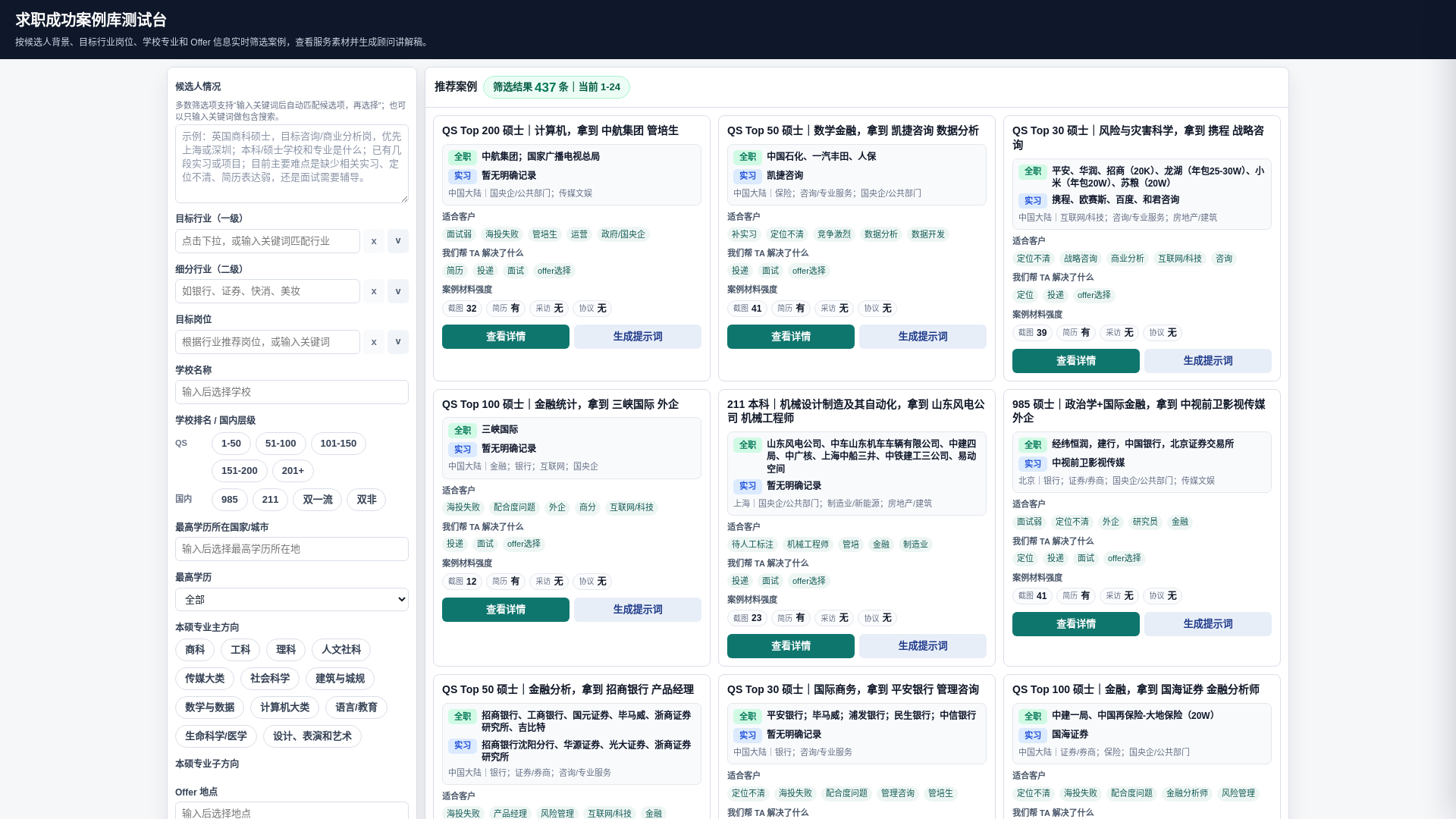Toggle the QS 101-150 ranking chip
The height and width of the screenshot is (819, 1456).
coord(338,444)
